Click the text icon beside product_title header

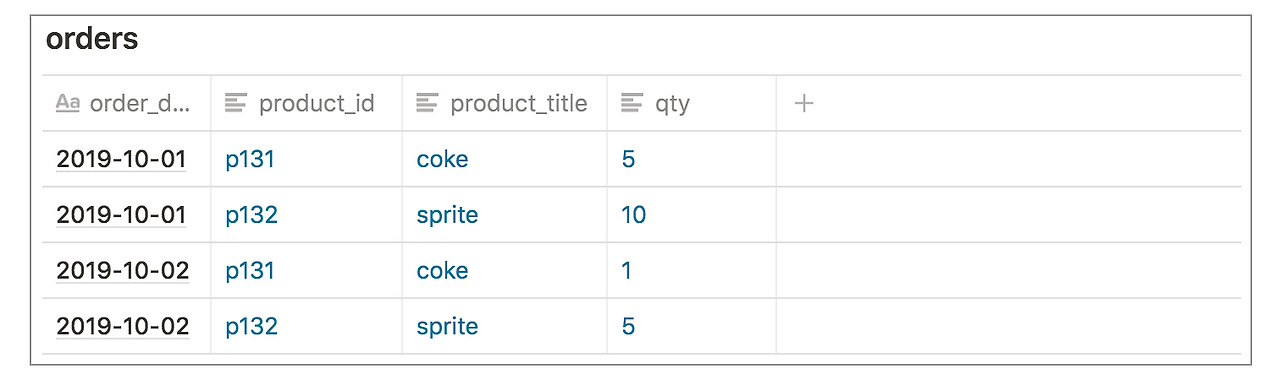428,103
